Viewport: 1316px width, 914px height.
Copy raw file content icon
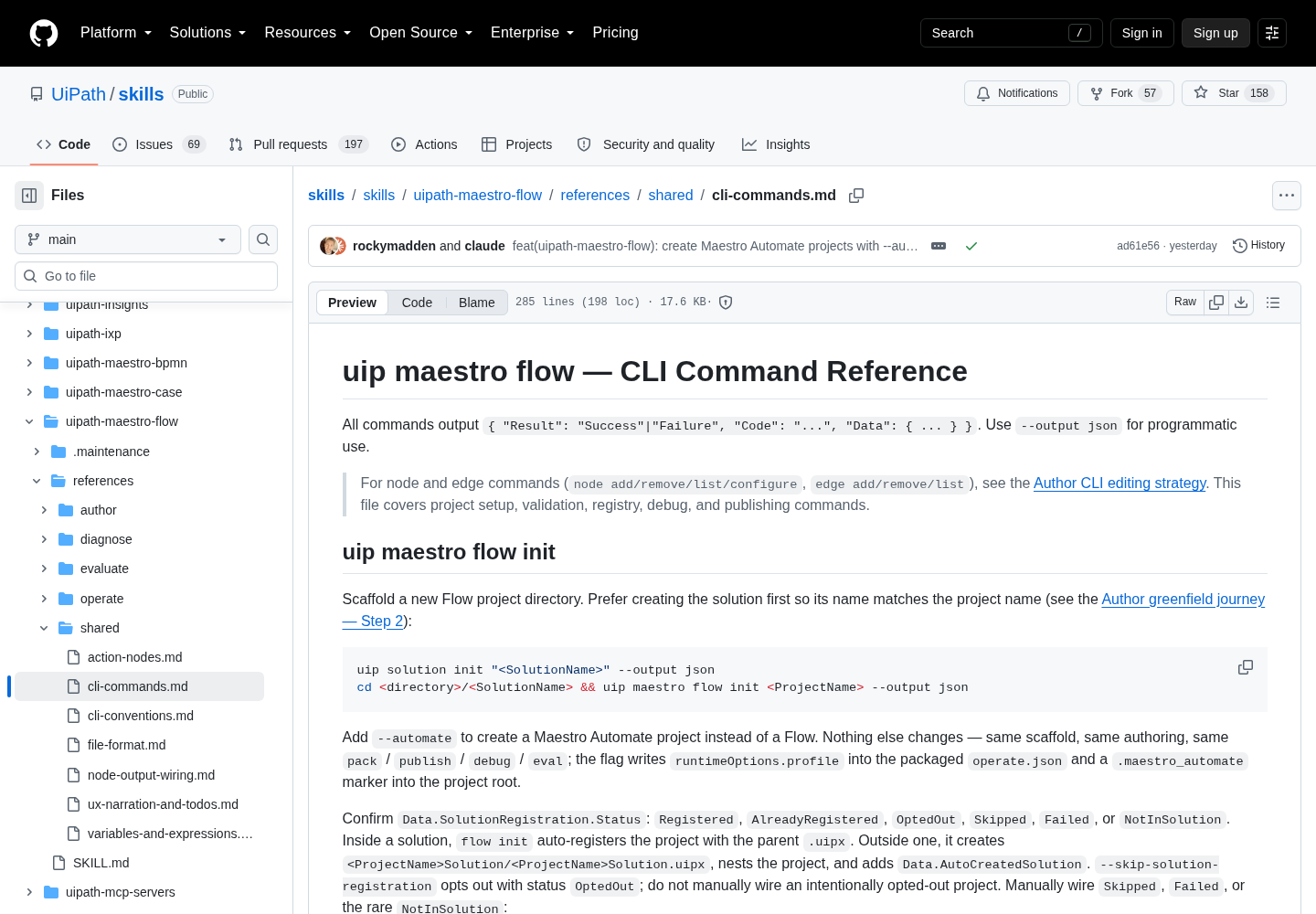pos(1216,303)
